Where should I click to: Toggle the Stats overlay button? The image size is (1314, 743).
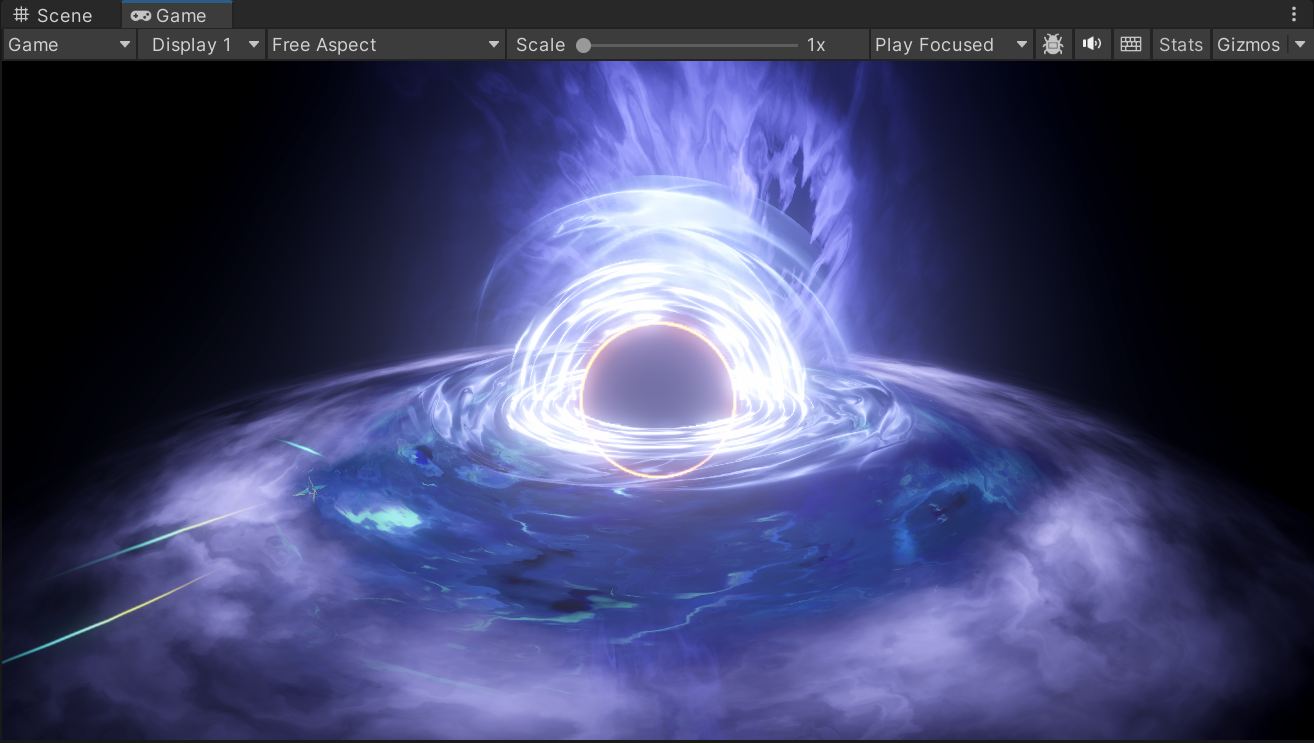click(1180, 45)
